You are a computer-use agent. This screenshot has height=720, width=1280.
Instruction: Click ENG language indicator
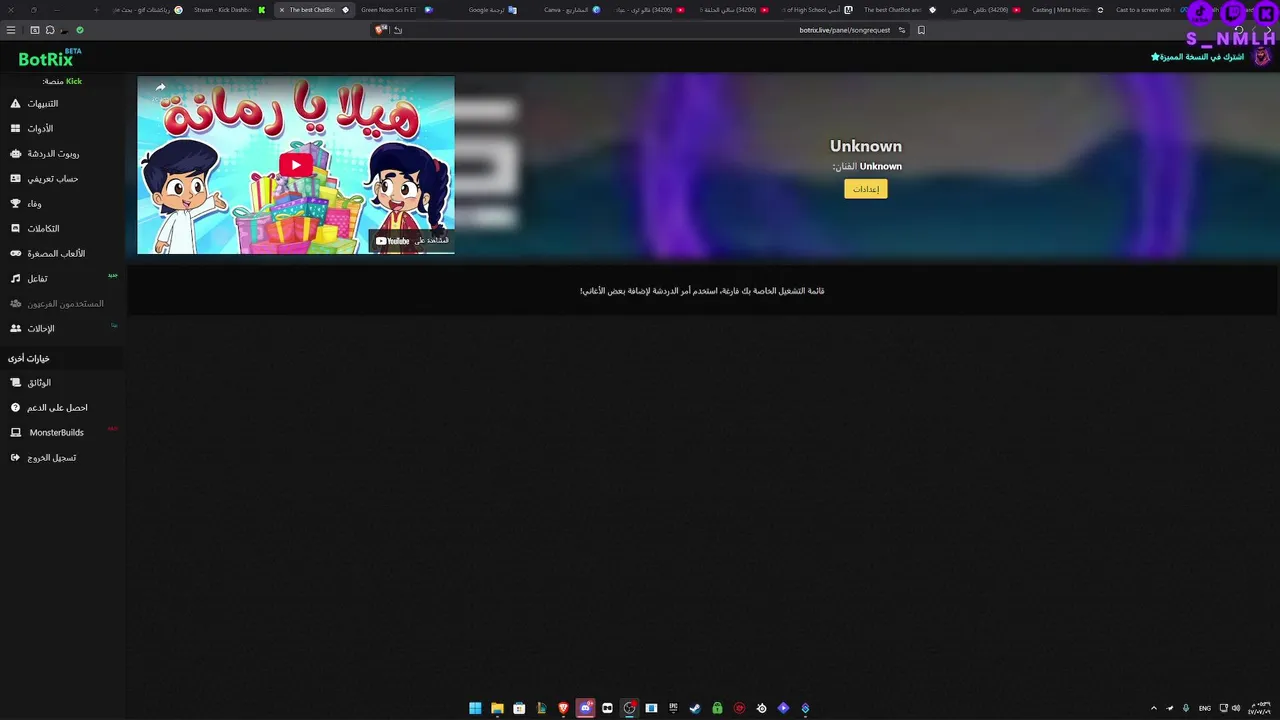pos(1204,708)
